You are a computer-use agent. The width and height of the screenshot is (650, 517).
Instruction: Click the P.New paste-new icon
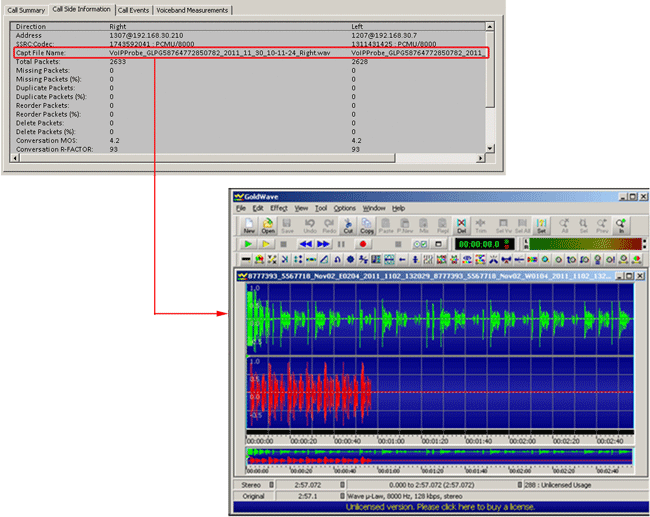tap(405, 226)
